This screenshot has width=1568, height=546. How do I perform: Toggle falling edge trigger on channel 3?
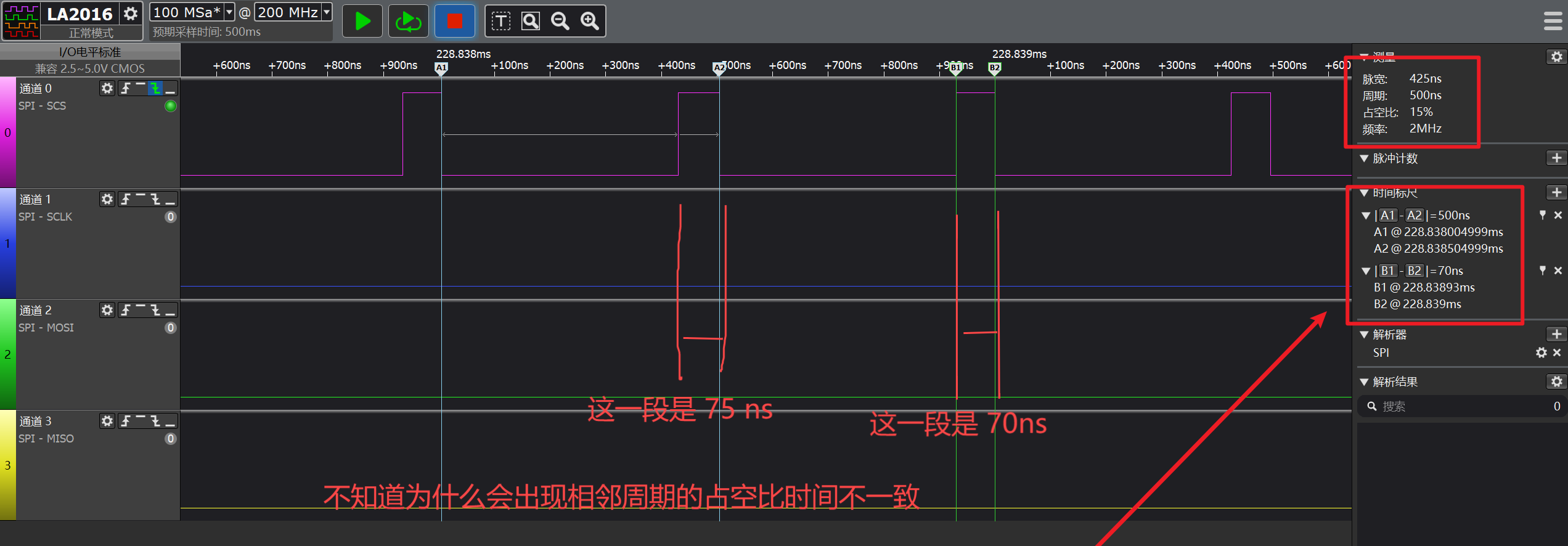pos(155,421)
